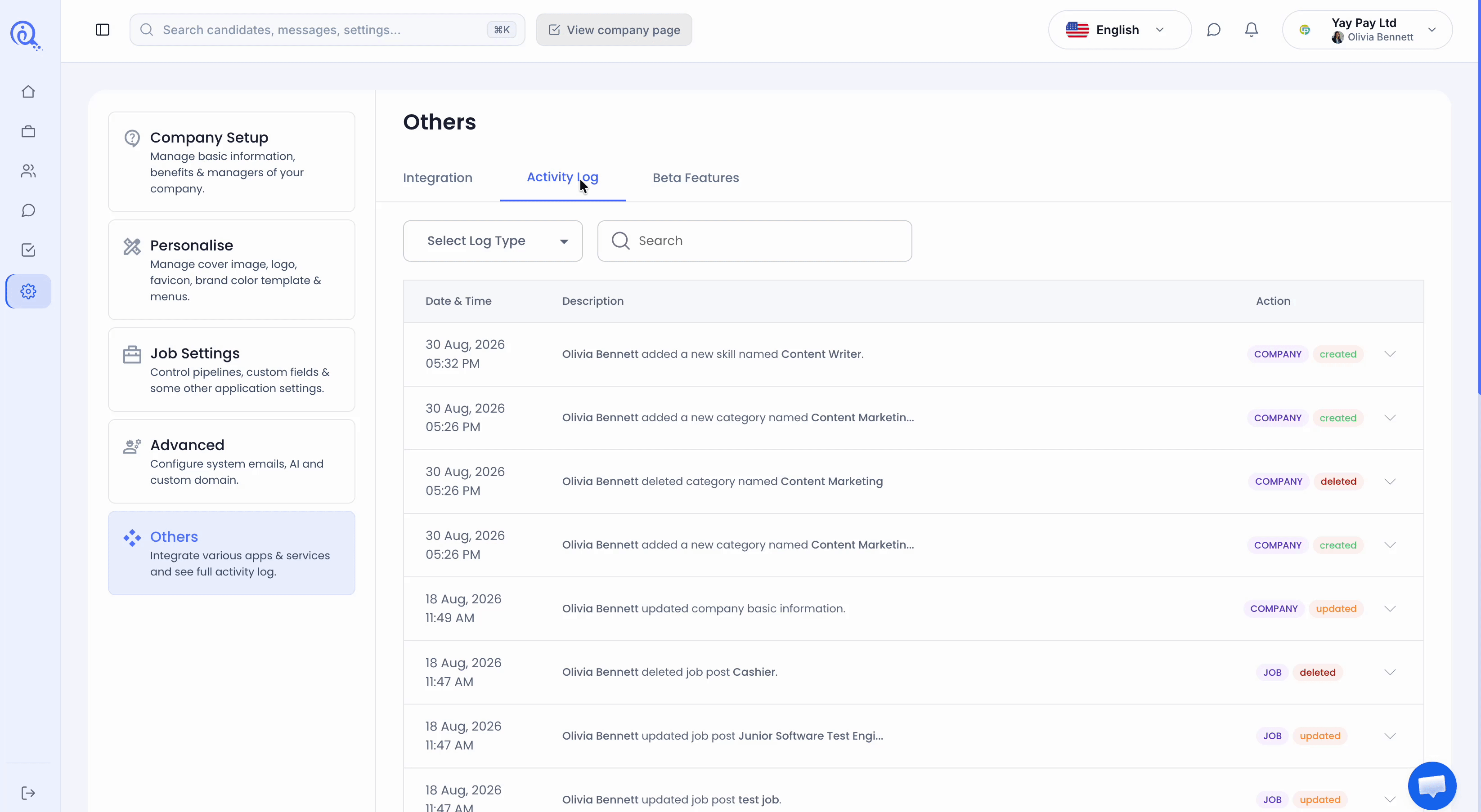Open the English language selector
The width and height of the screenshot is (1481, 812).
click(1119, 30)
